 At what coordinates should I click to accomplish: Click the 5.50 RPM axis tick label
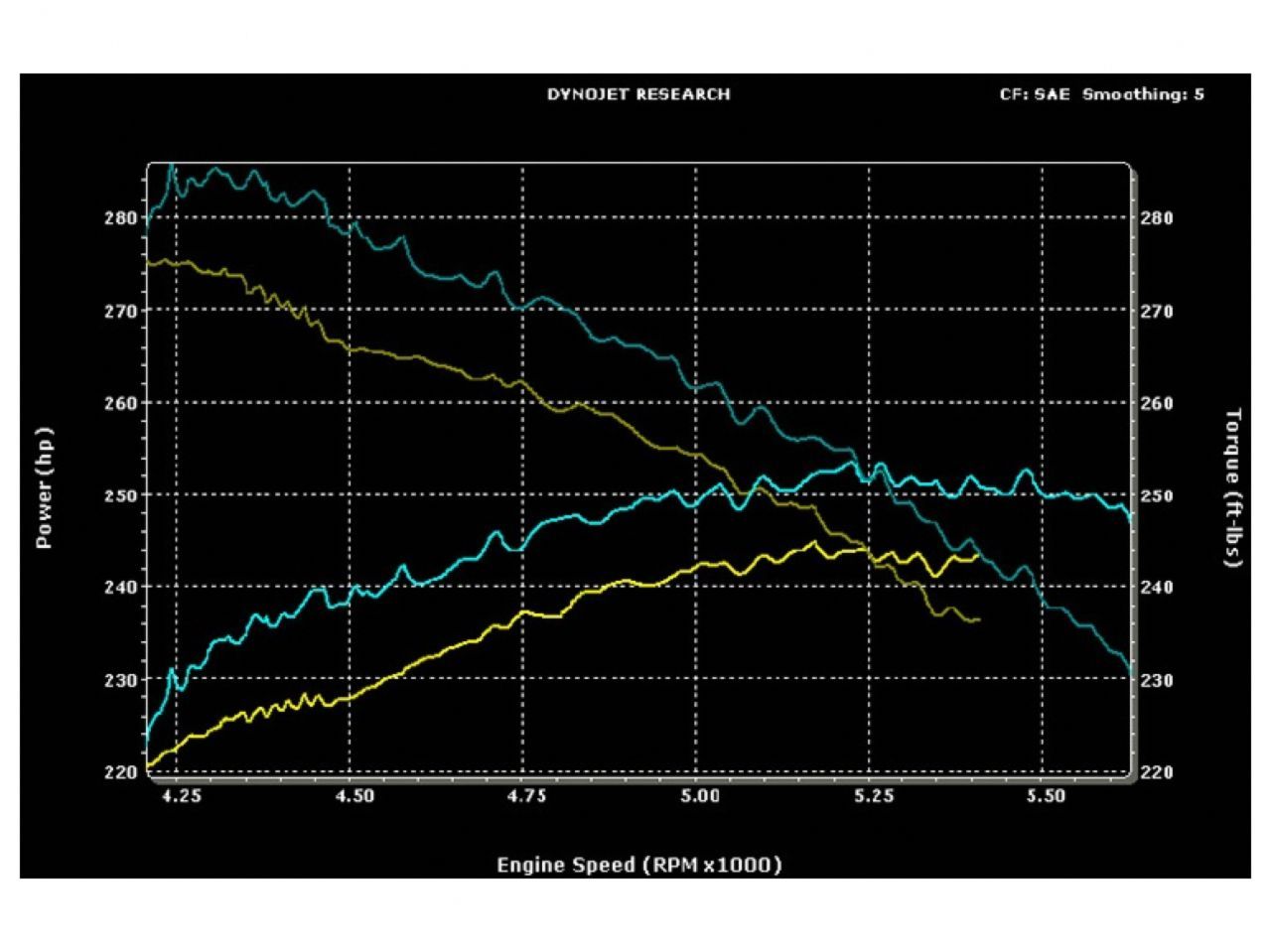tap(1048, 795)
